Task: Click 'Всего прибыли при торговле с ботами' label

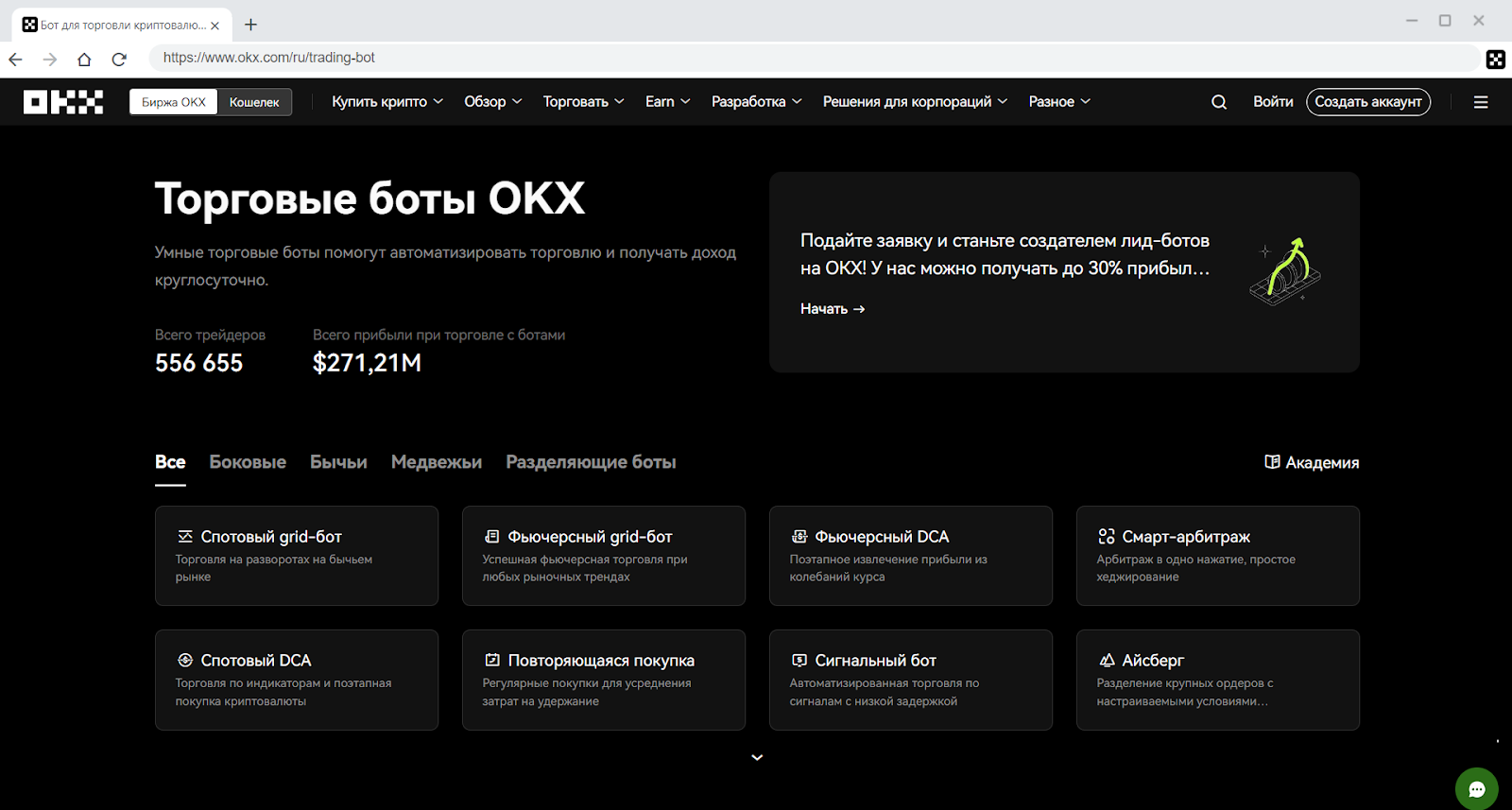Action: click(x=438, y=335)
